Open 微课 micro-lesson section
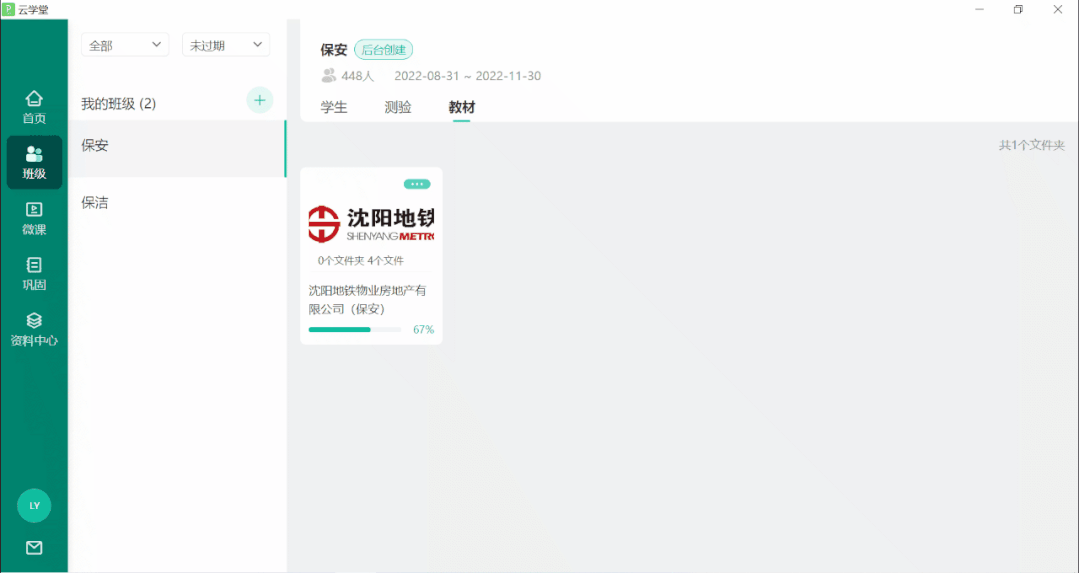Screen dimensions: 1079x573 pyautogui.click(x=34, y=219)
